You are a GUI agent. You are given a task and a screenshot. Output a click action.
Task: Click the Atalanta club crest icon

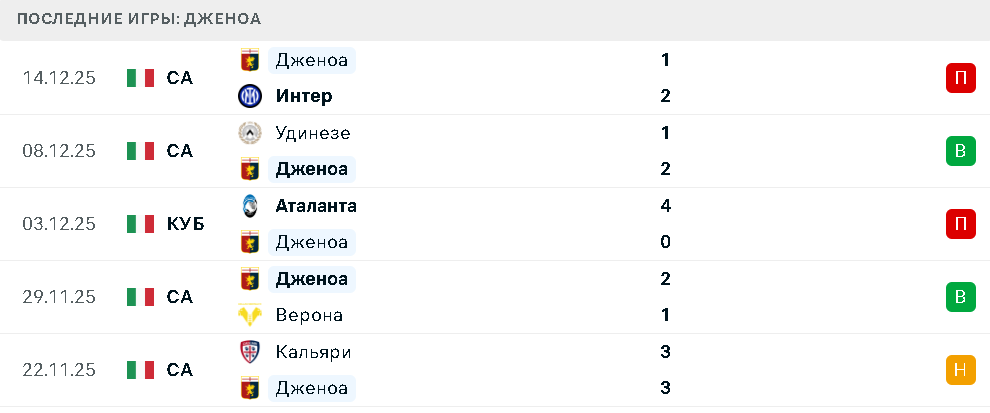249,206
